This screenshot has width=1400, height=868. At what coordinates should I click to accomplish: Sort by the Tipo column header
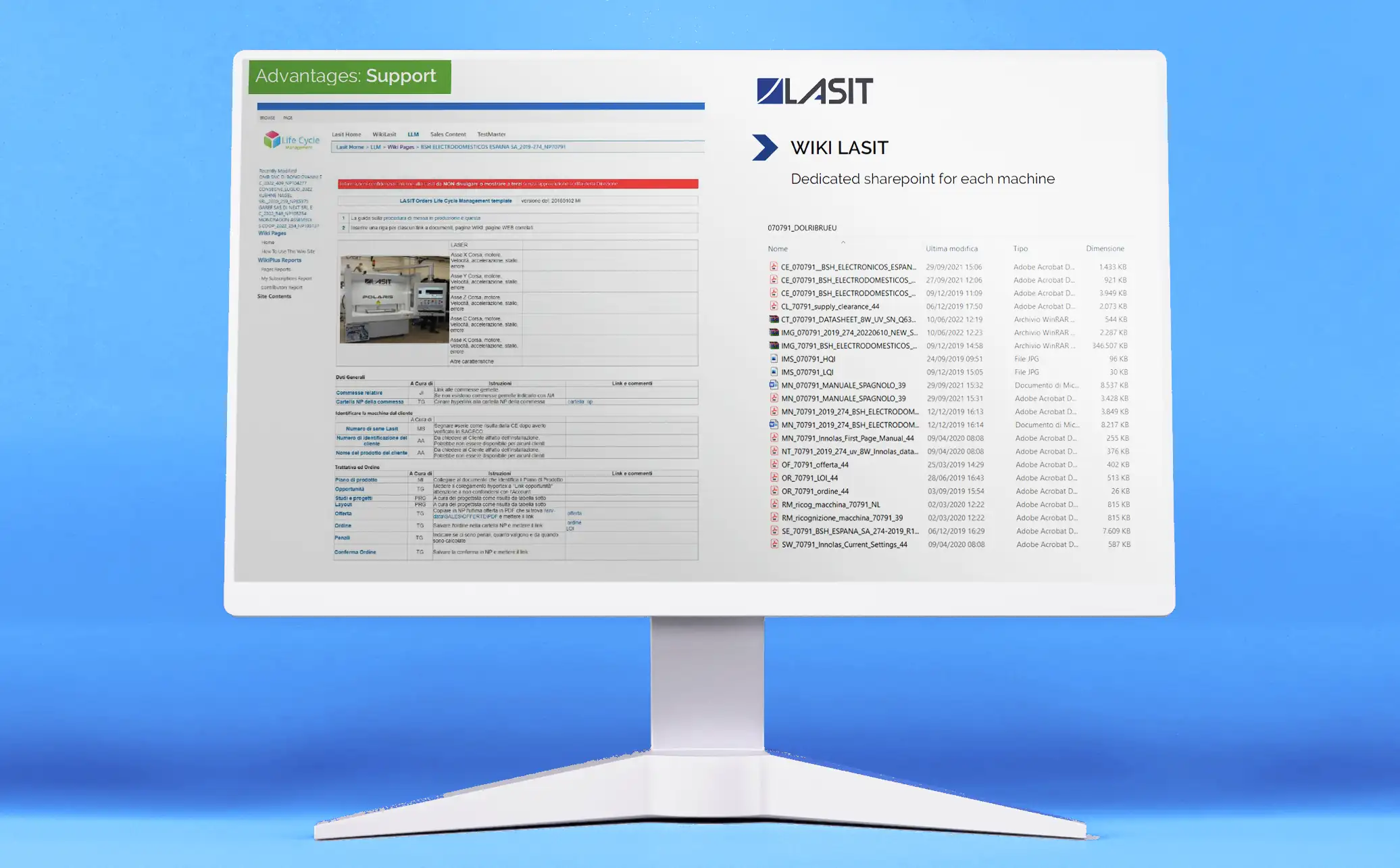coord(1020,249)
